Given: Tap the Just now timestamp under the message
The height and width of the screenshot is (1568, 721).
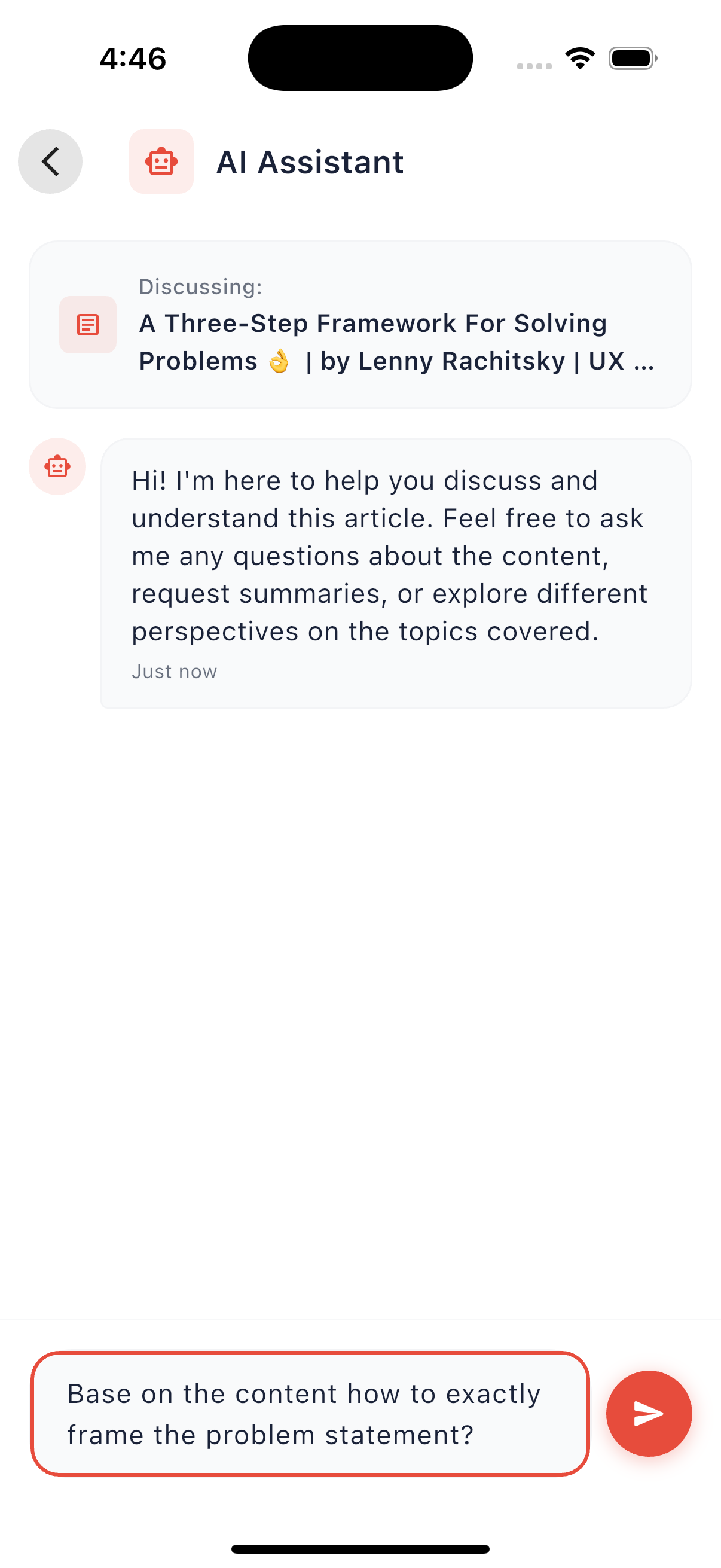Looking at the screenshot, I should (174, 671).
